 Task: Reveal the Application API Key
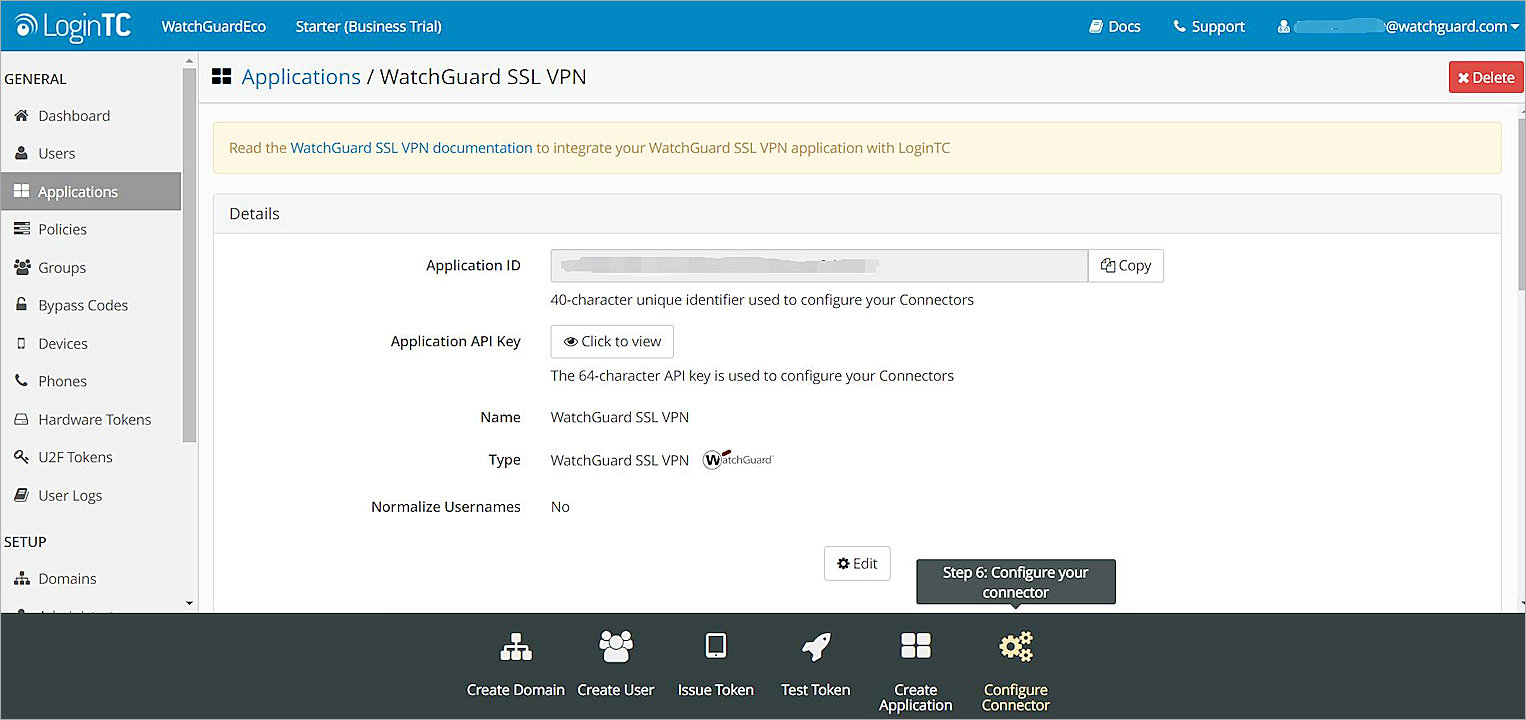611,341
